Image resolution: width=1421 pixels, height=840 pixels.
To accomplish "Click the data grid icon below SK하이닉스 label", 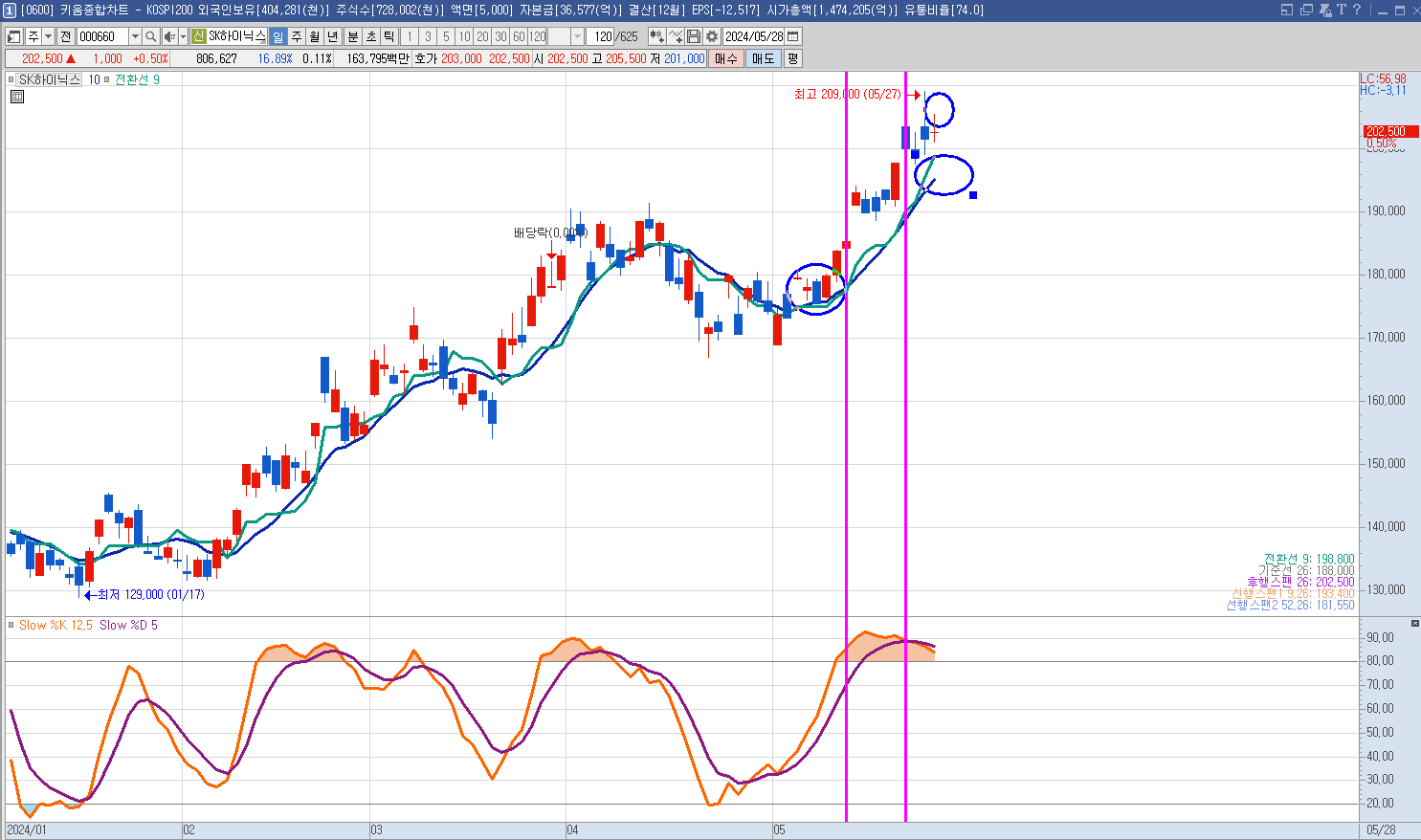I will point(17,97).
